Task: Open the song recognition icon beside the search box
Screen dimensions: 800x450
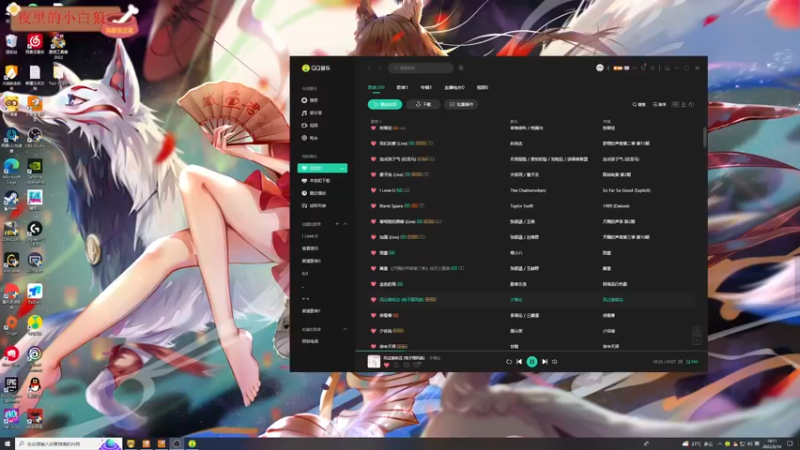Action: [461, 68]
